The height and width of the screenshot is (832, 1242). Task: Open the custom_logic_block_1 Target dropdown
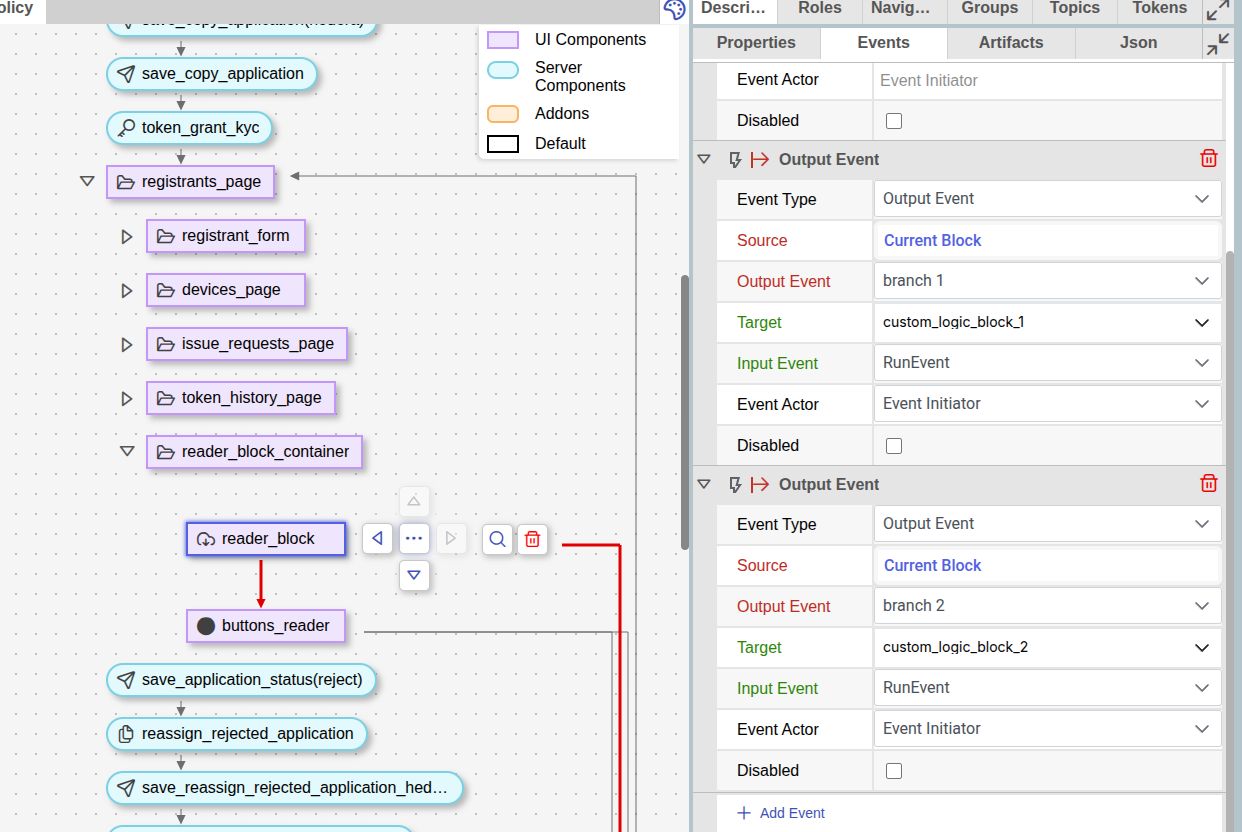[1047, 323]
